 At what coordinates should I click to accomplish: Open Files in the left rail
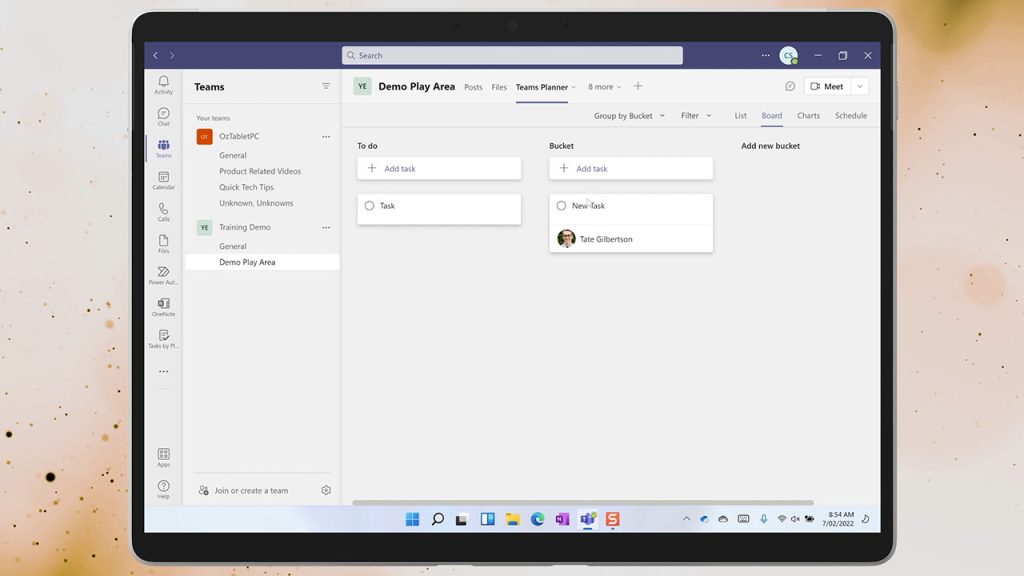click(163, 244)
